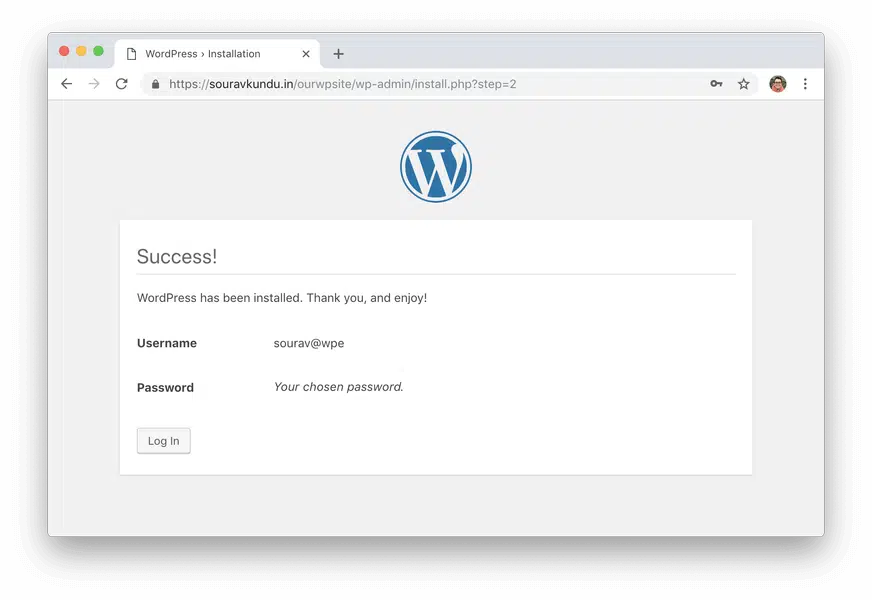Image resolution: width=872 pixels, height=600 pixels.
Task: Click the padlock site security icon
Action: coord(155,84)
